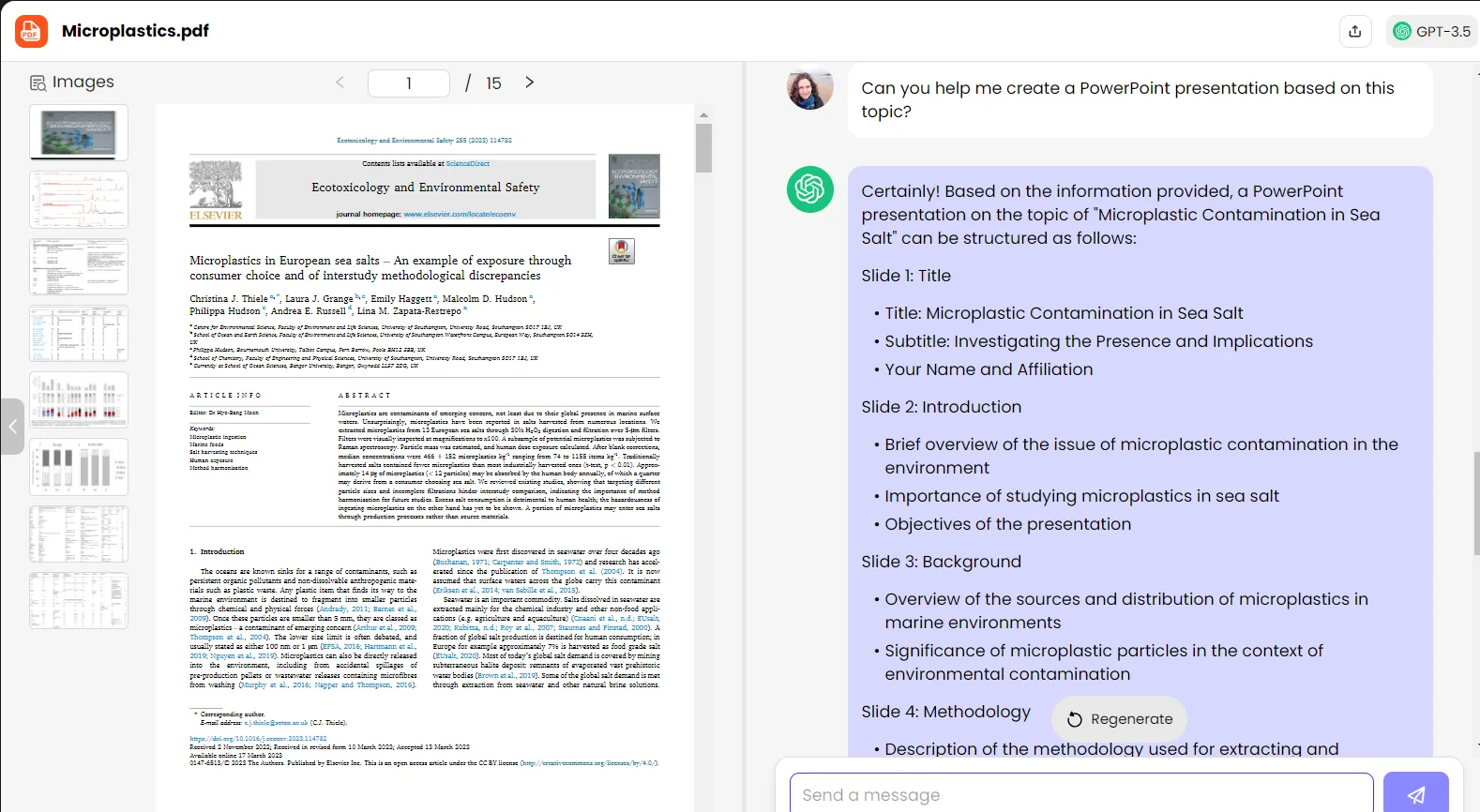The image size is (1480, 812).
Task: Open the elsevier.com journal homepage link
Action: 460,214
